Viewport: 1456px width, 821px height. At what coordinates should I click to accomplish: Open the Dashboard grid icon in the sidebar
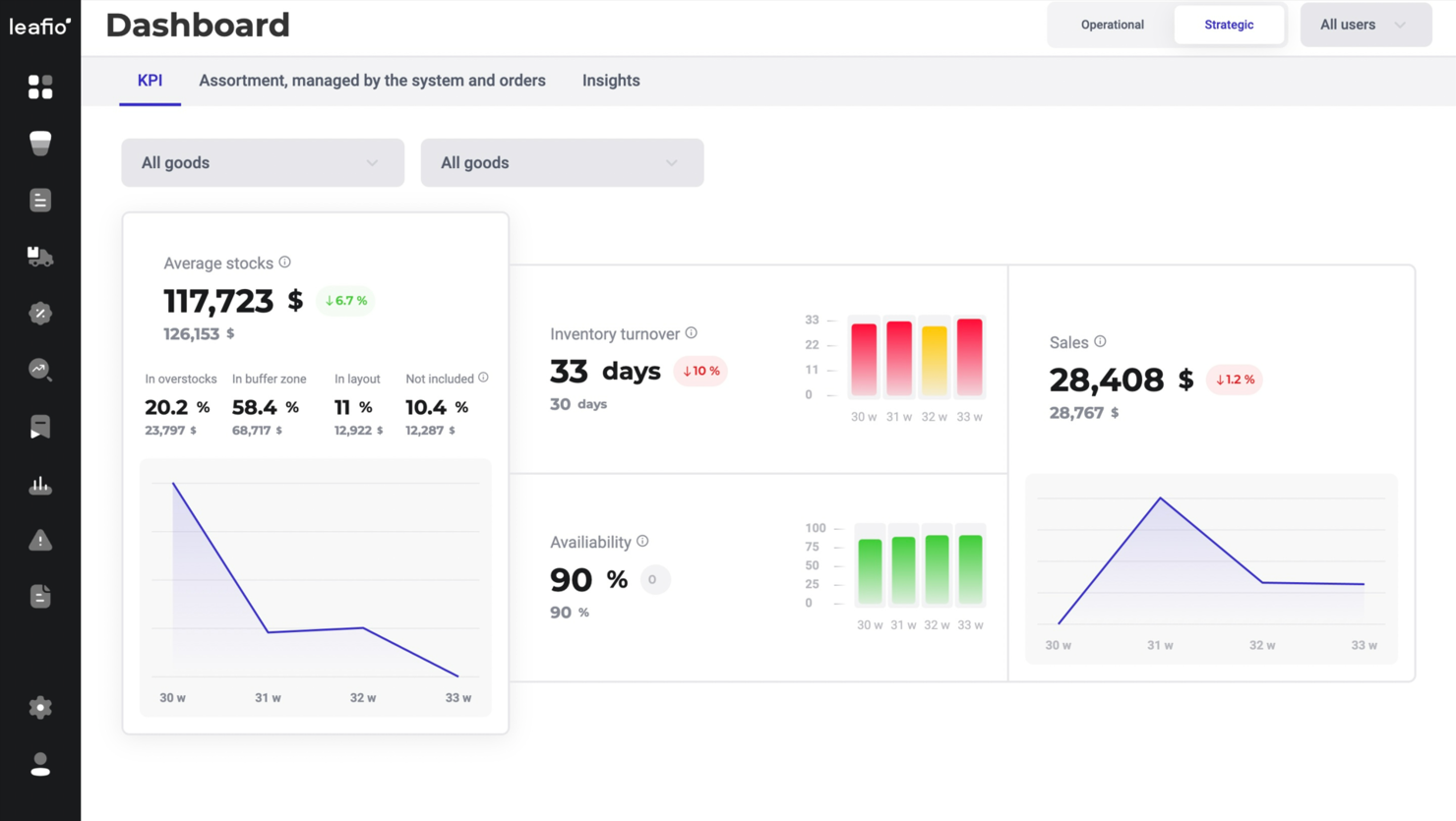(40, 87)
